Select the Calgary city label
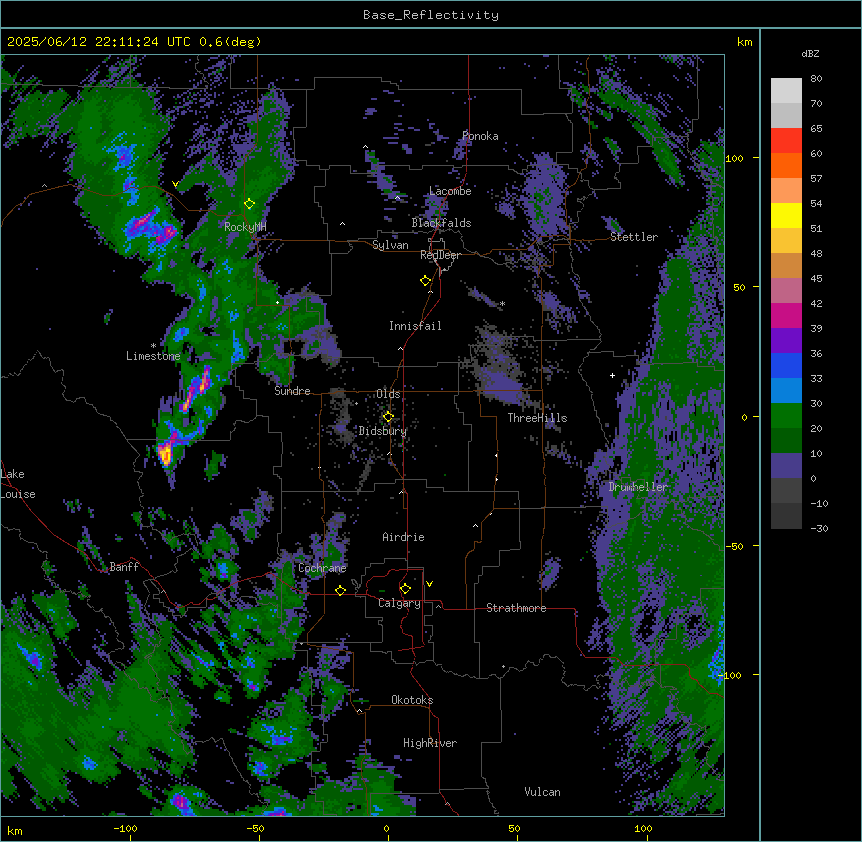 [x=399, y=603]
